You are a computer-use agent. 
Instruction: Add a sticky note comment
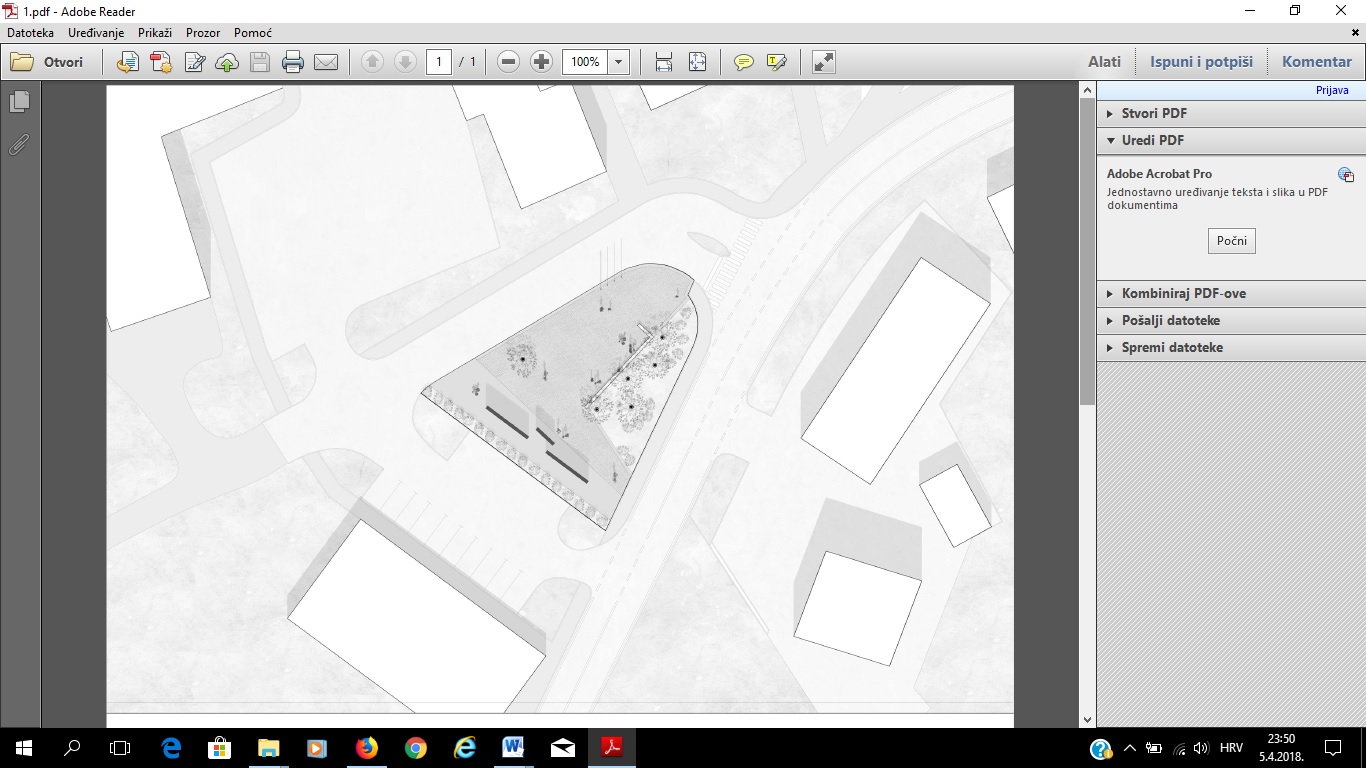[x=744, y=62]
